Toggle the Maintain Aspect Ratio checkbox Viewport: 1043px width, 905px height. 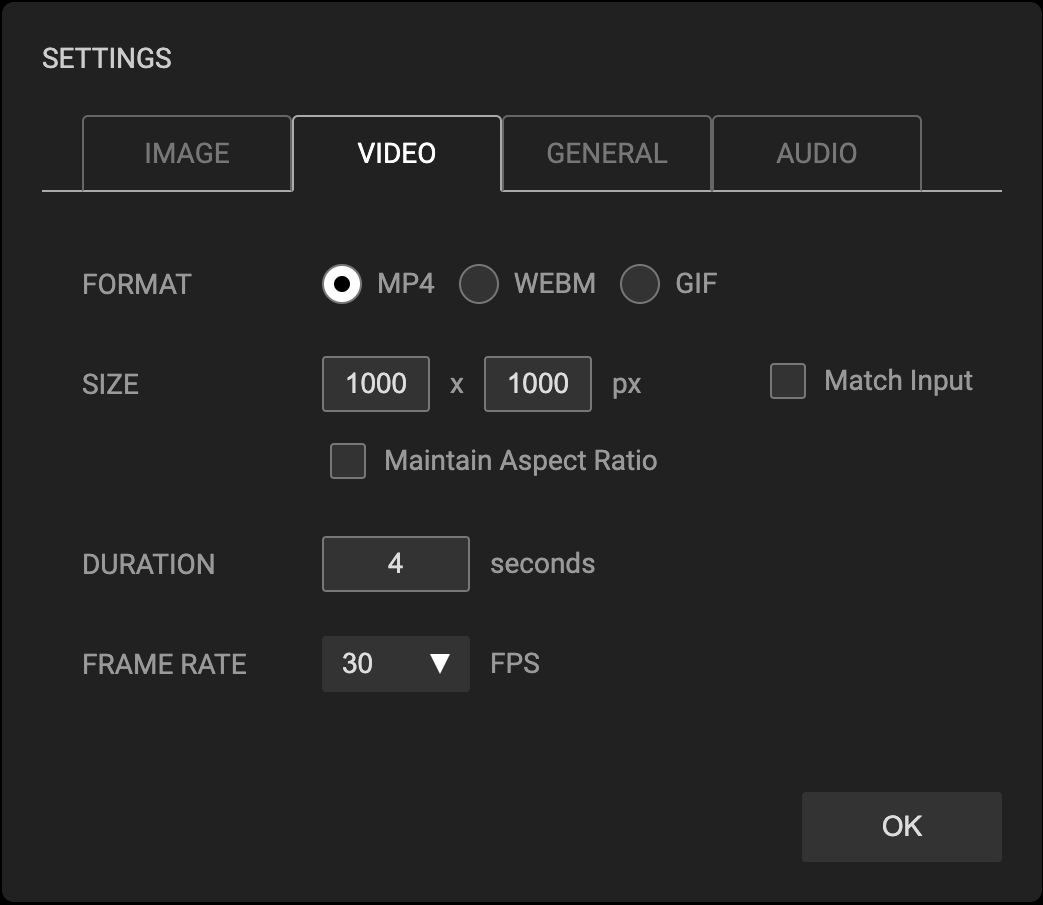pyautogui.click(x=348, y=461)
